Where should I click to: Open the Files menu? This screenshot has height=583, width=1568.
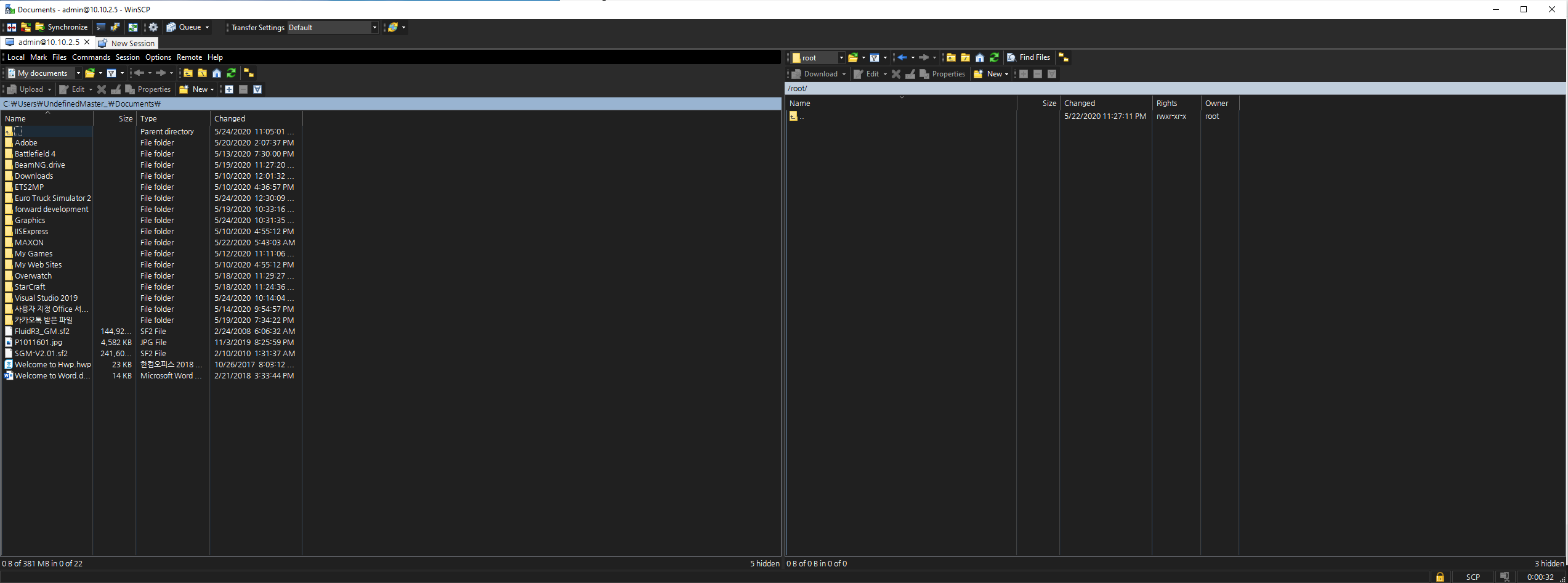coord(59,57)
